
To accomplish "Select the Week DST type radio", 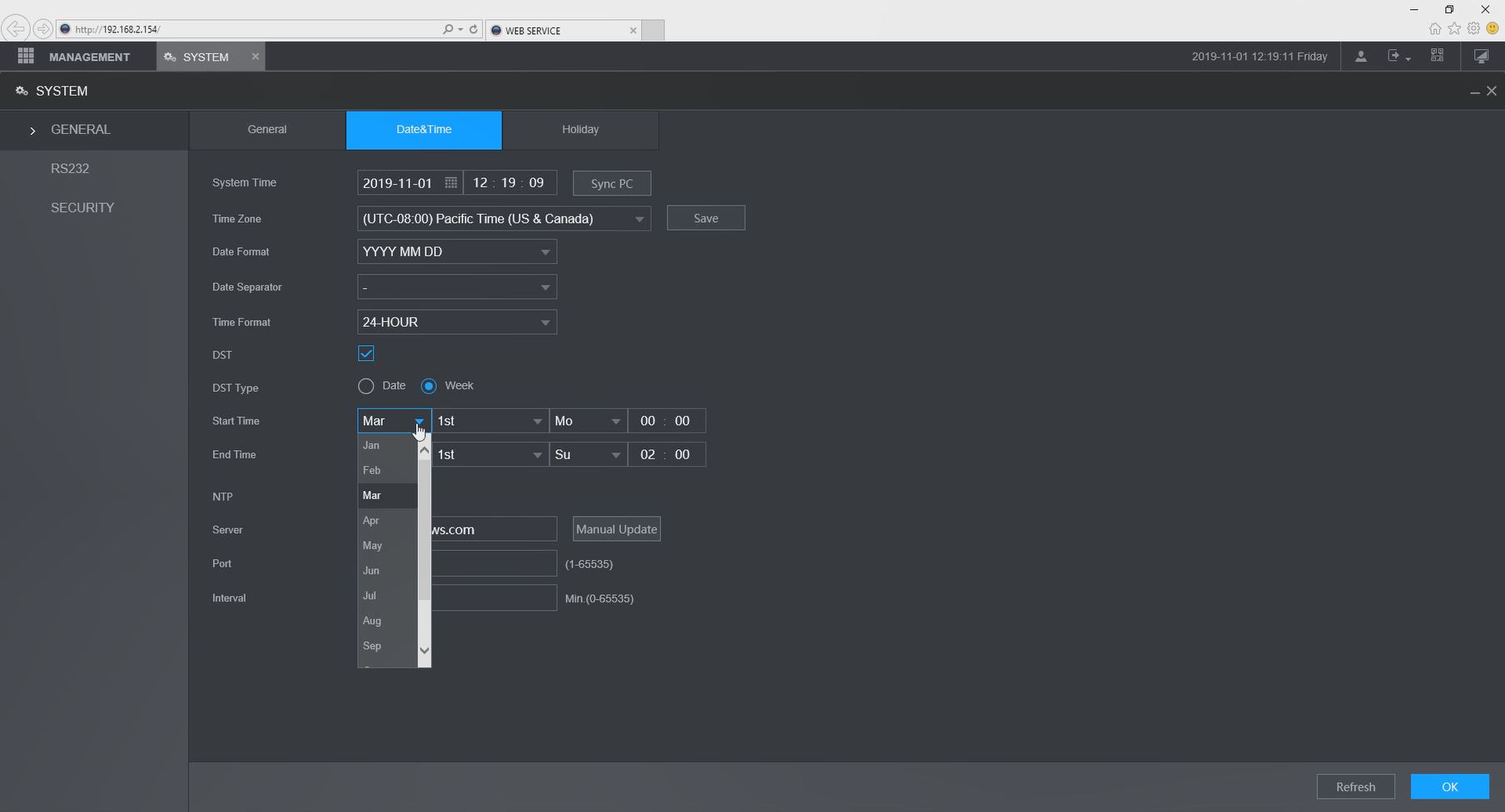I will [429, 386].
